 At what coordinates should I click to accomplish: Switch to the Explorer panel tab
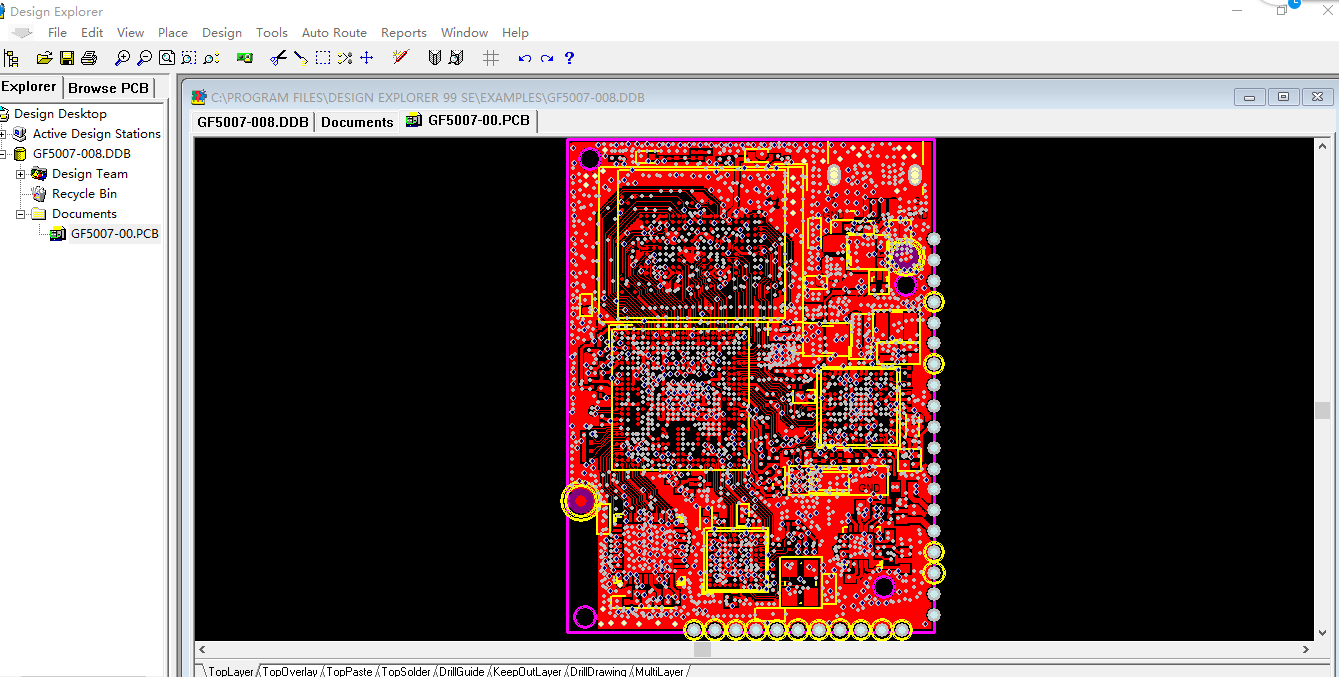point(30,87)
